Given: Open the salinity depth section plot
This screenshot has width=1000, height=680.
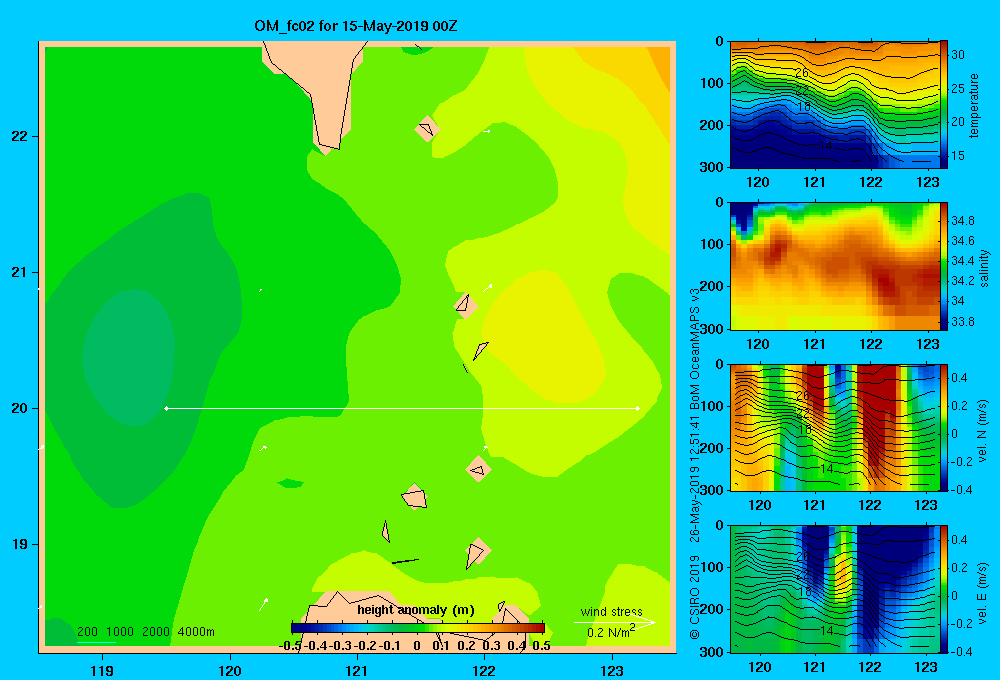Looking at the screenshot, I should tap(834, 266).
